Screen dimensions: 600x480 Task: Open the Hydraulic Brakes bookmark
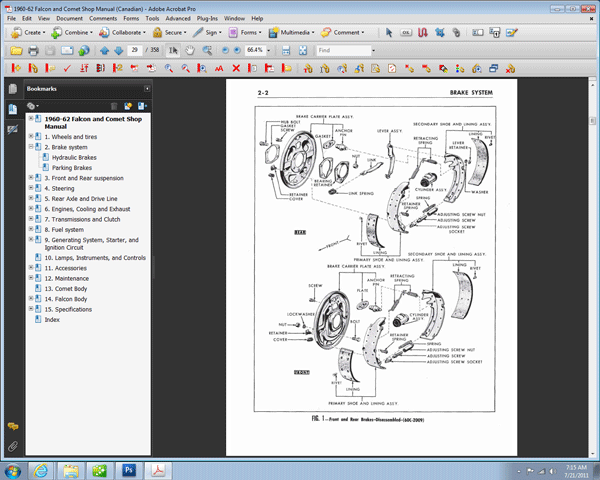[74, 157]
